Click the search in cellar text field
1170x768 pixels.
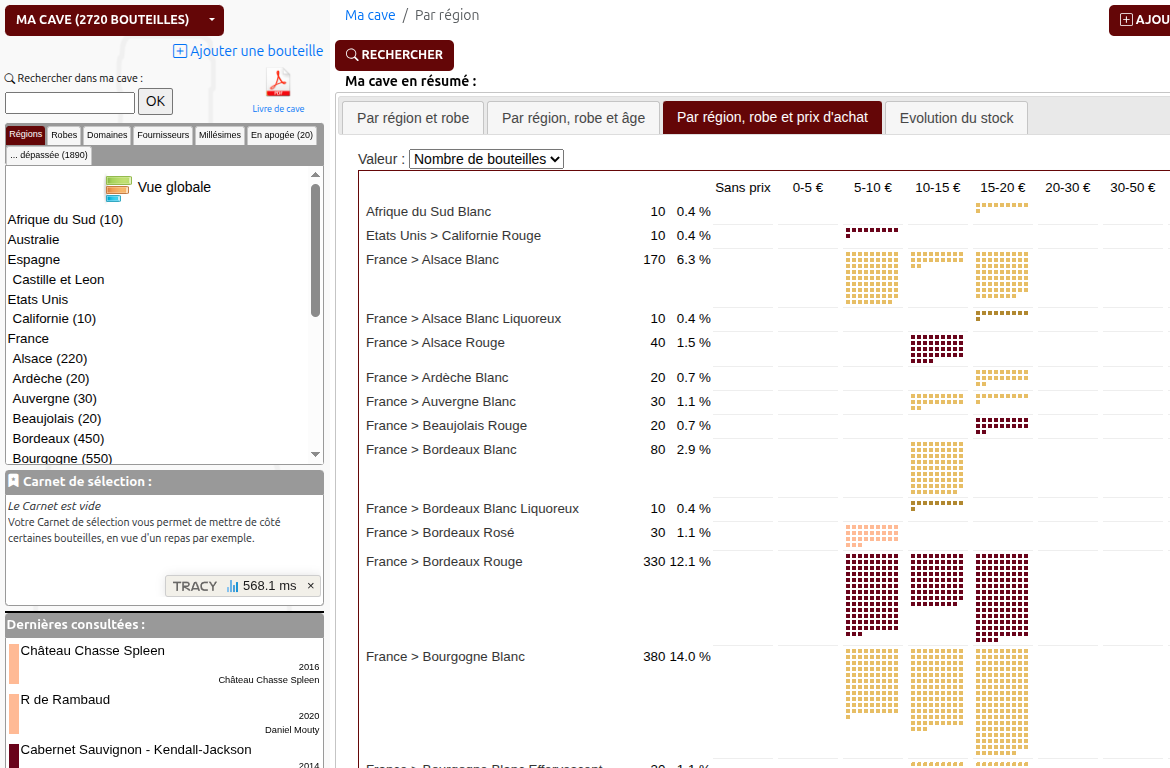70,102
